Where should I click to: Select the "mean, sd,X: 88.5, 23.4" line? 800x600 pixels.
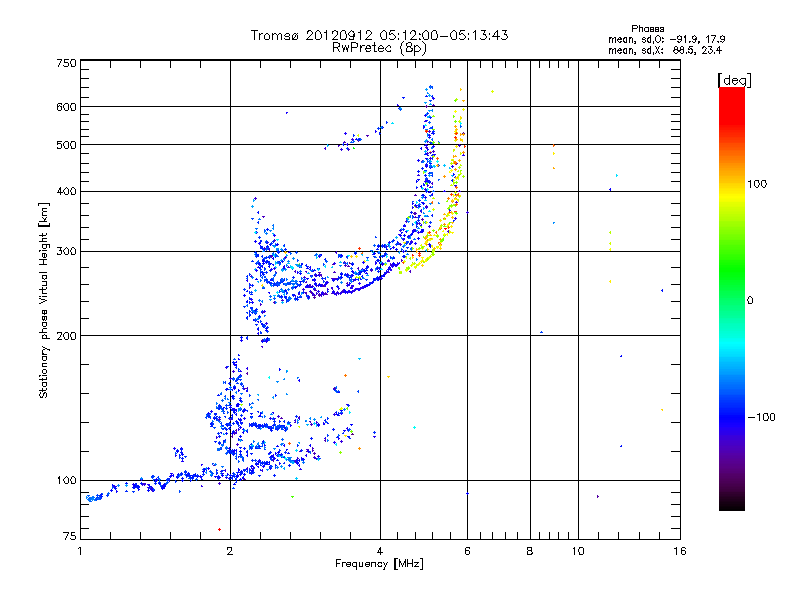click(664, 50)
